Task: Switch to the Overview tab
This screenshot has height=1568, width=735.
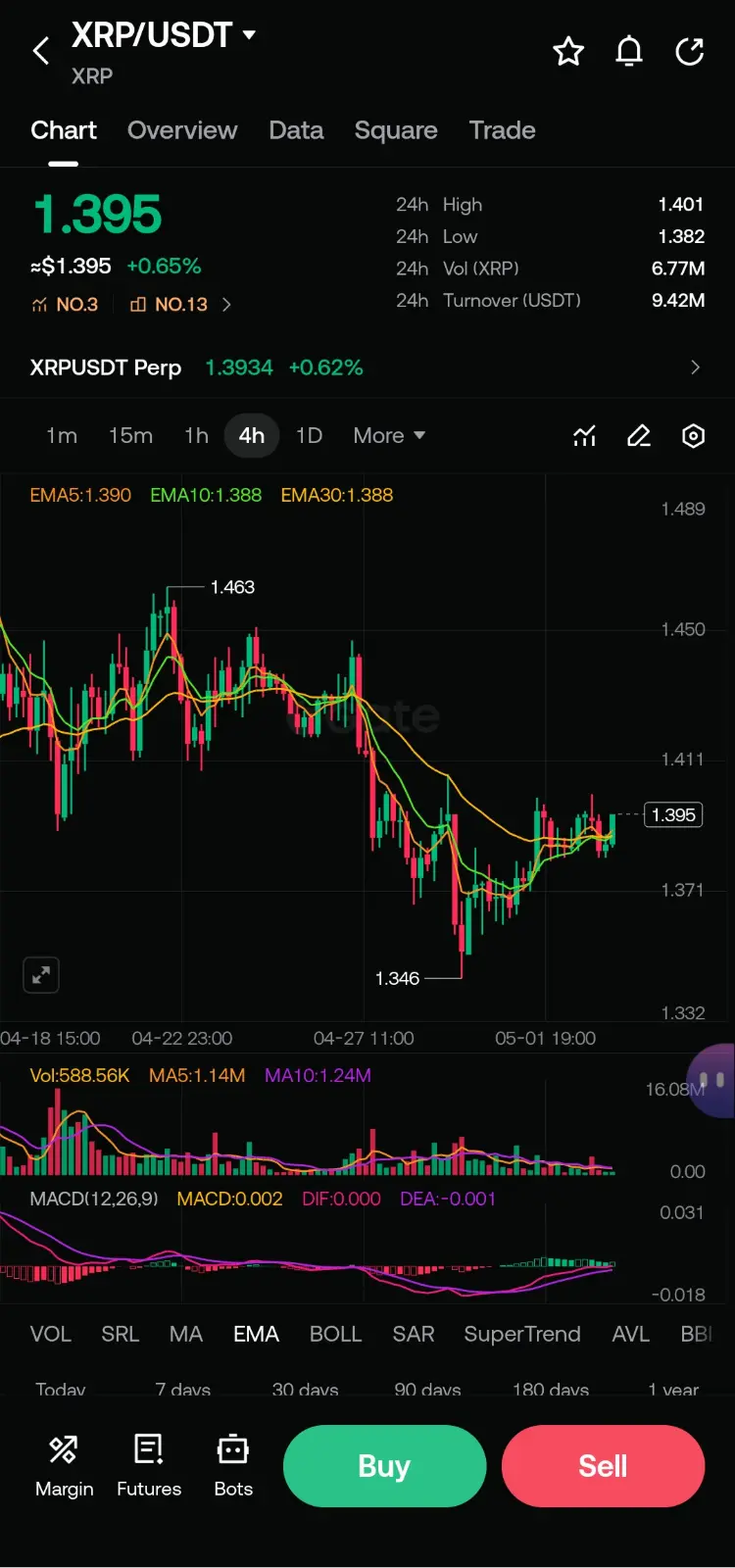Action: click(182, 130)
